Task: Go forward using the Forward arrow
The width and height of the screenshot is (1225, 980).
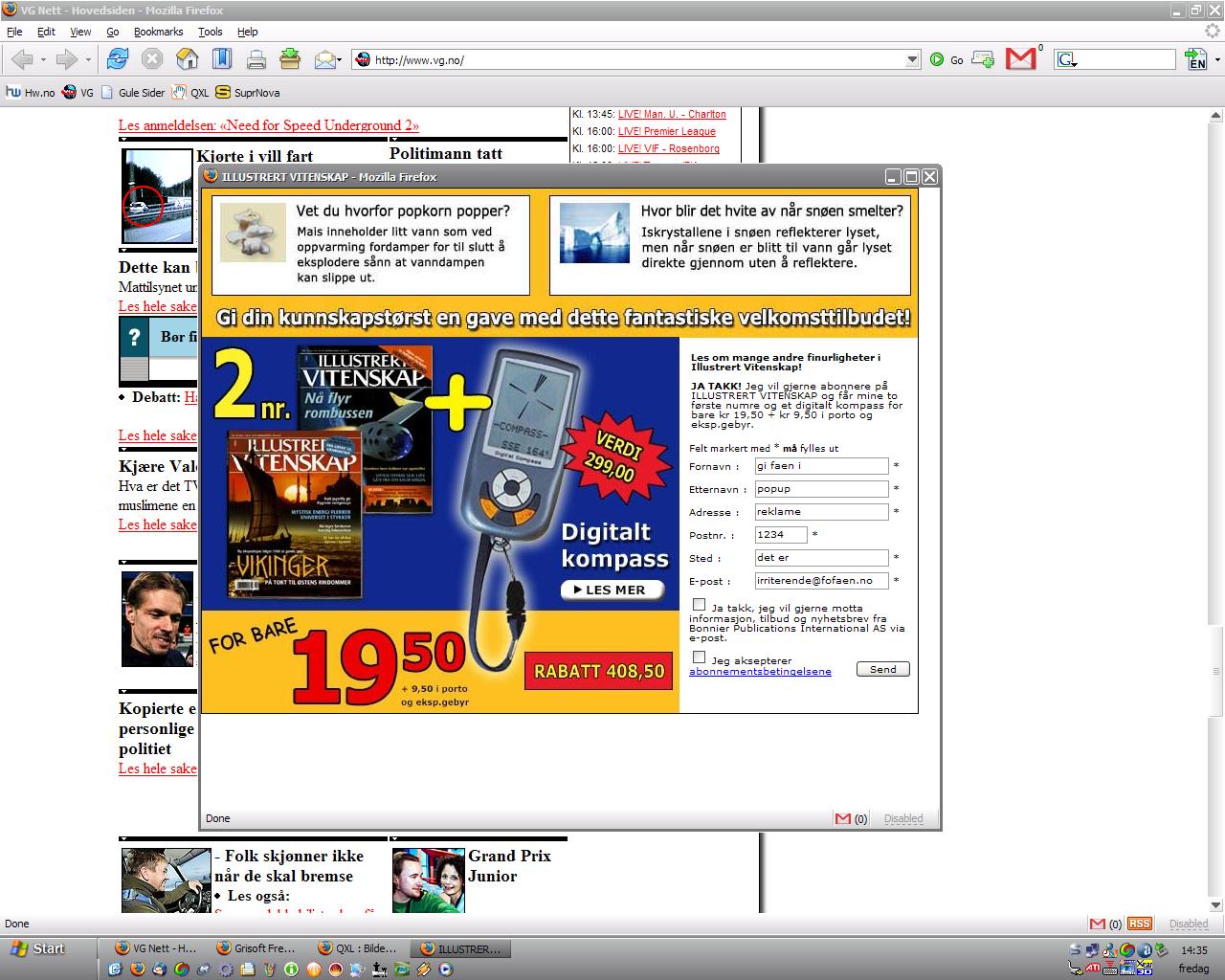Action: click(x=66, y=59)
